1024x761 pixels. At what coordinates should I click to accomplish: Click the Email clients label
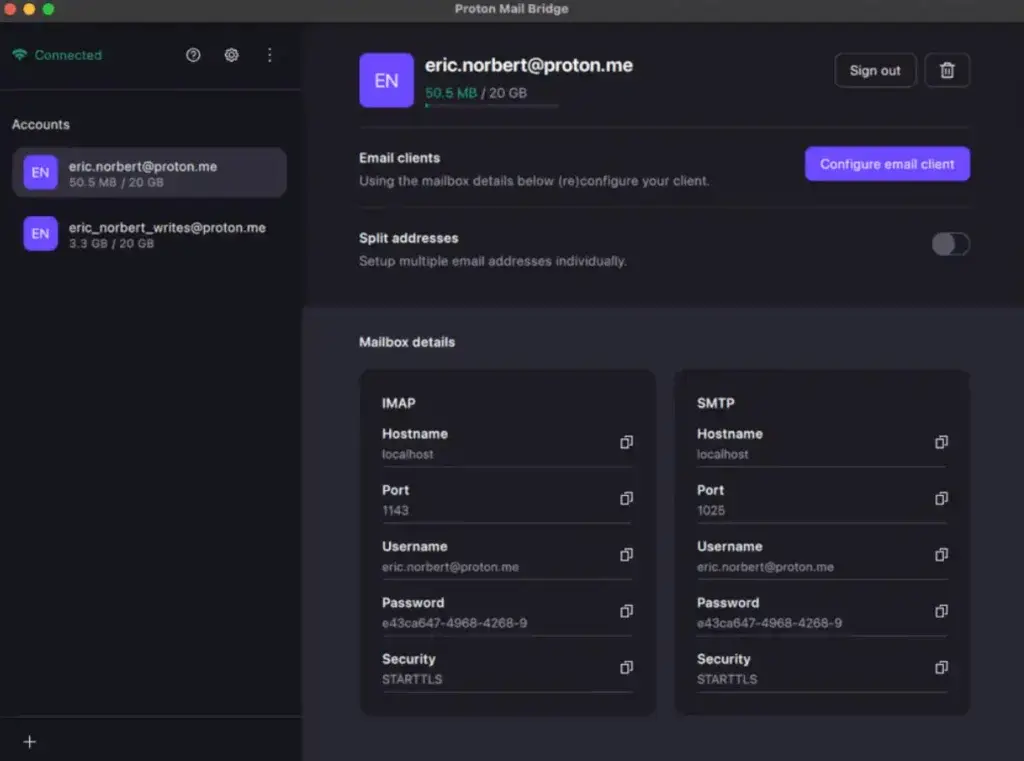(x=399, y=157)
